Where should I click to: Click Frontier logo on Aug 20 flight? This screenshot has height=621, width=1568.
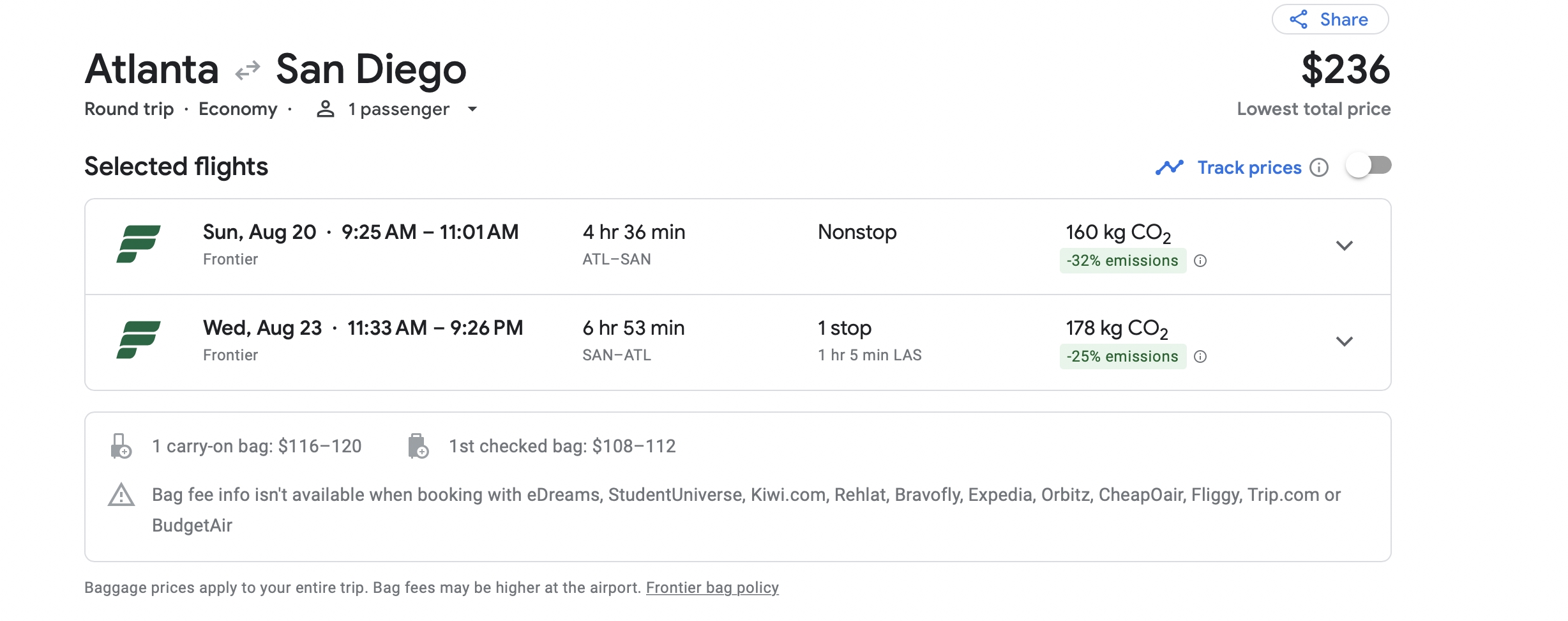tap(139, 244)
